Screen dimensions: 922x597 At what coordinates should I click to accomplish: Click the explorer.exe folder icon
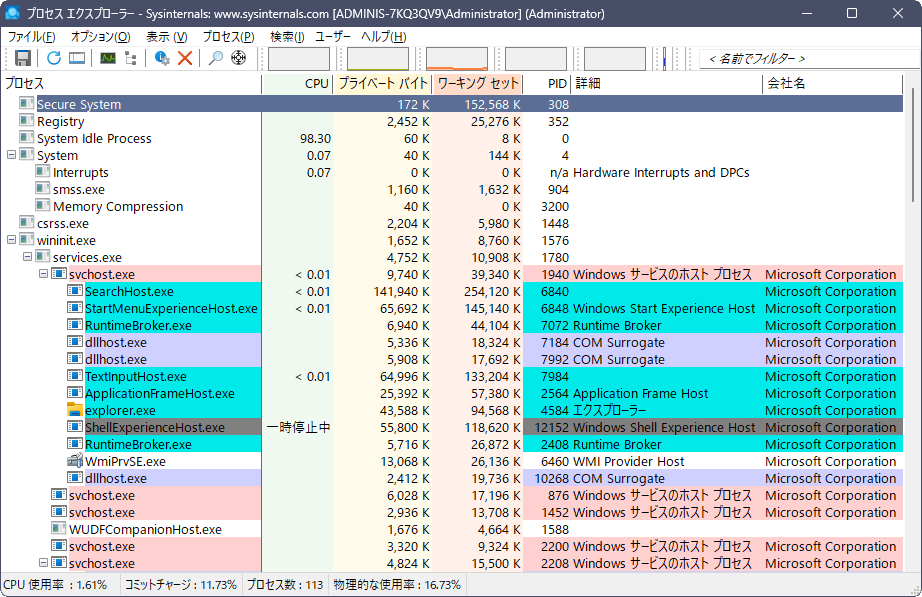pyautogui.click(x=75, y=410)
